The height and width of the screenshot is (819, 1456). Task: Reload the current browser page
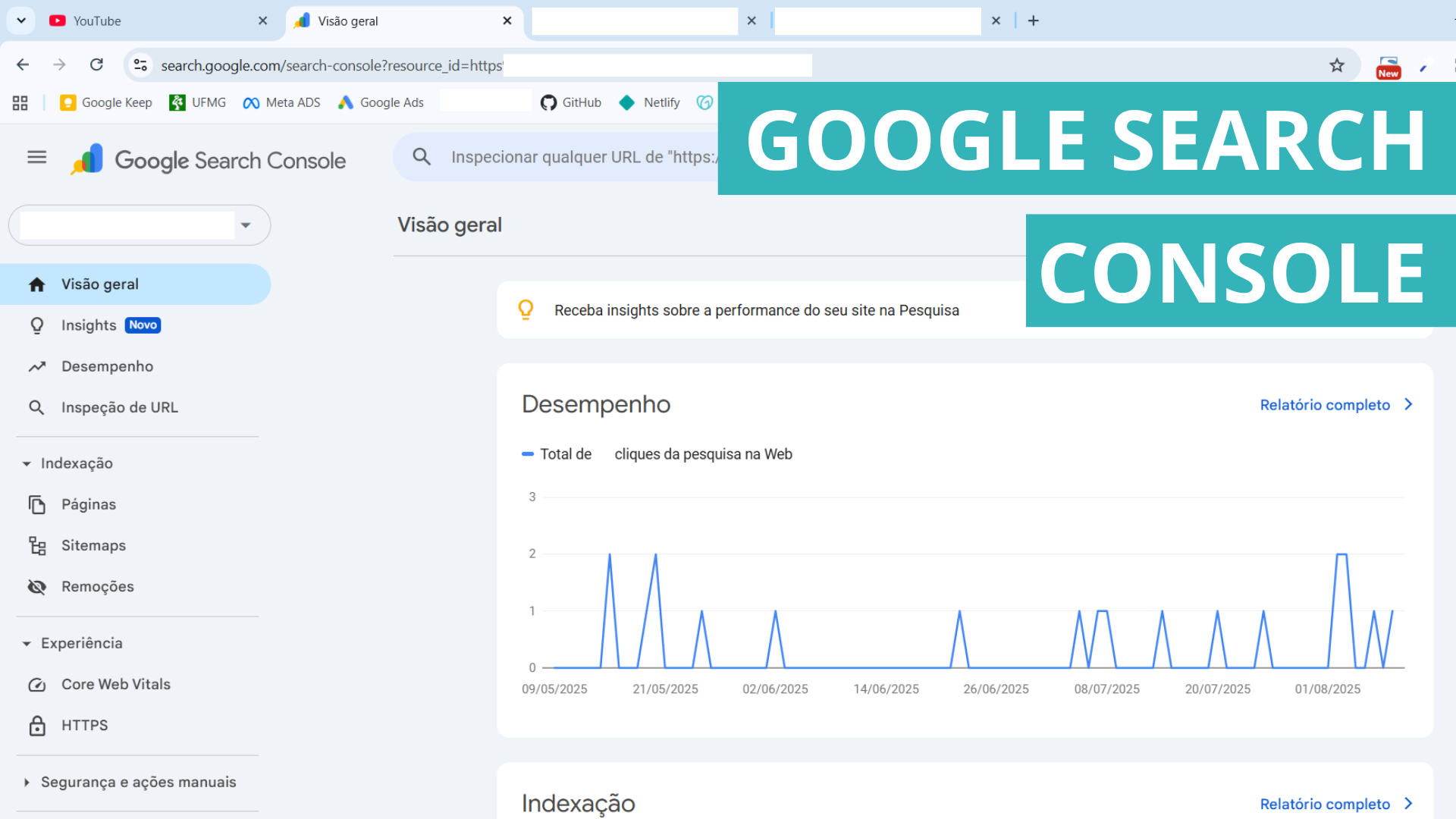tap(96, 65)
